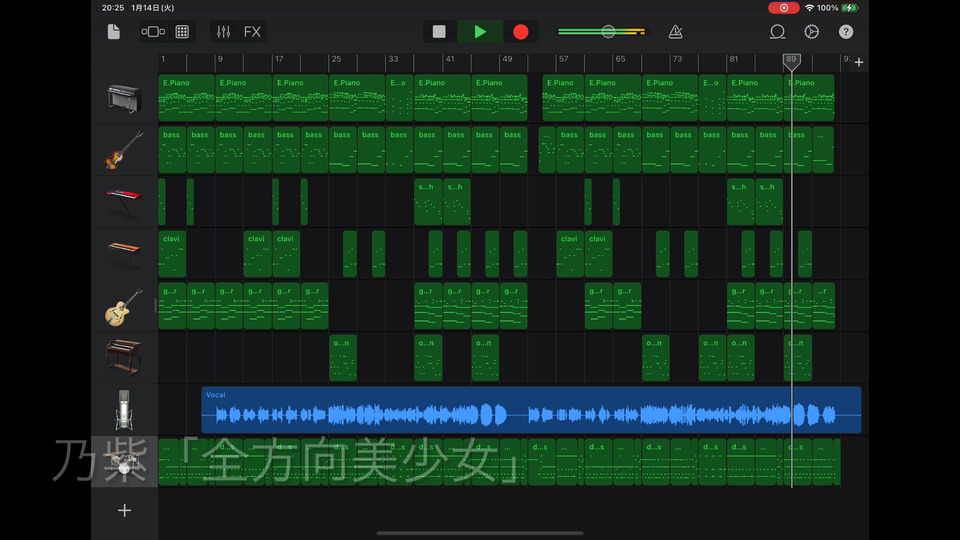Select the red keyboard synth track icon

[124, 203]
